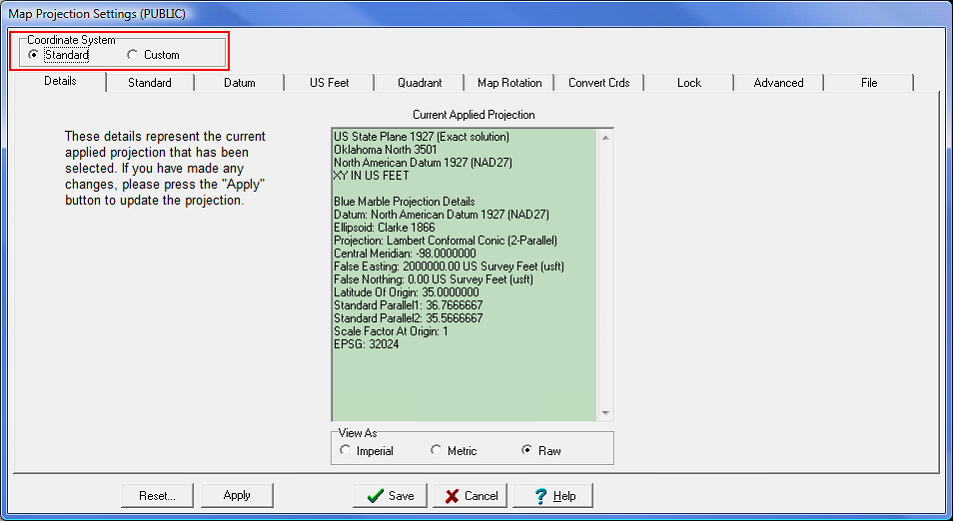
Task: Click Apply to update the projection
Action: click(237, 495)
